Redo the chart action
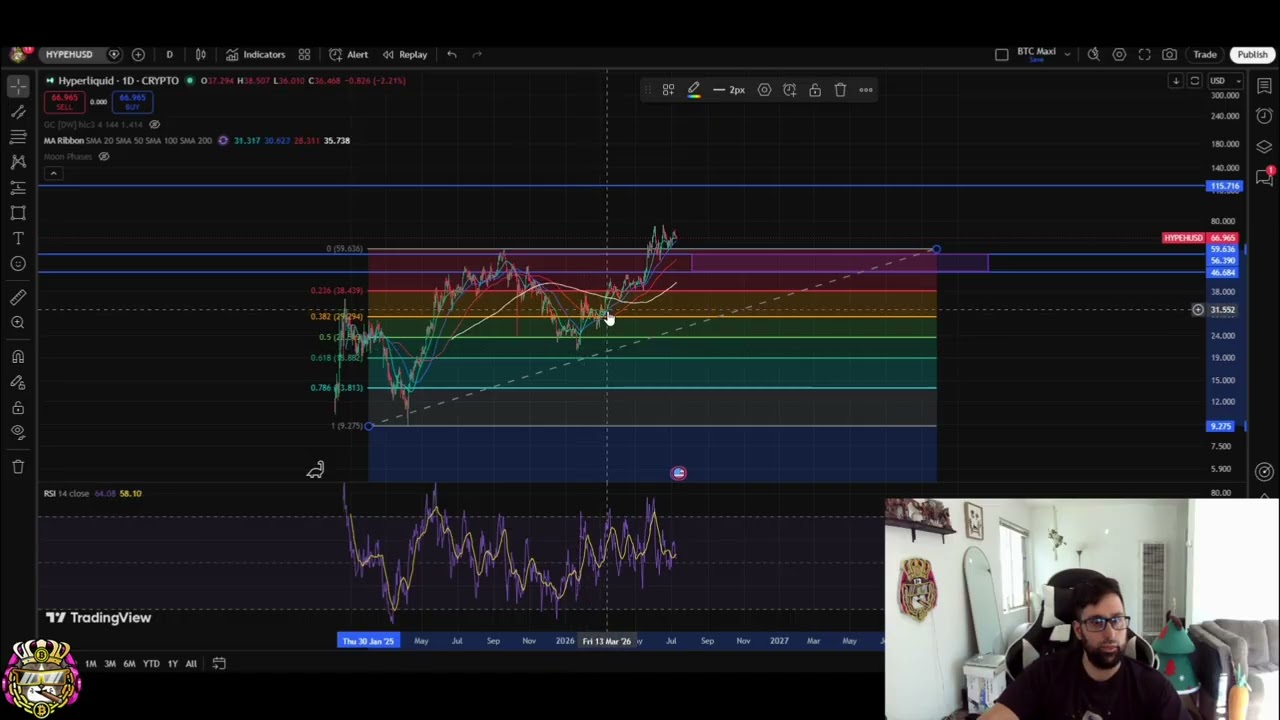 tap(477, 54)
